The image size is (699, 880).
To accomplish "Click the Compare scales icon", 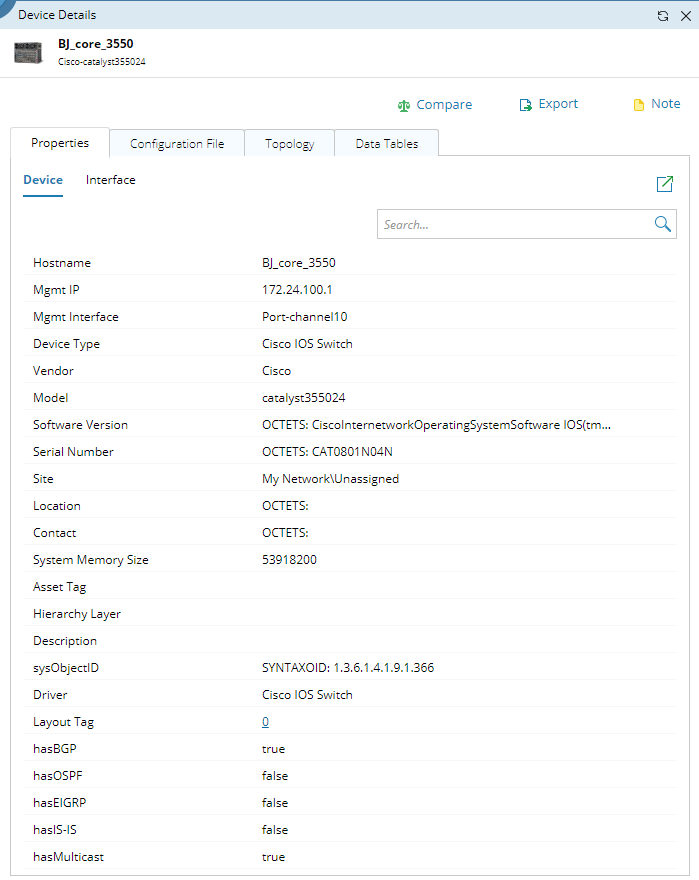I will point(404,105).
